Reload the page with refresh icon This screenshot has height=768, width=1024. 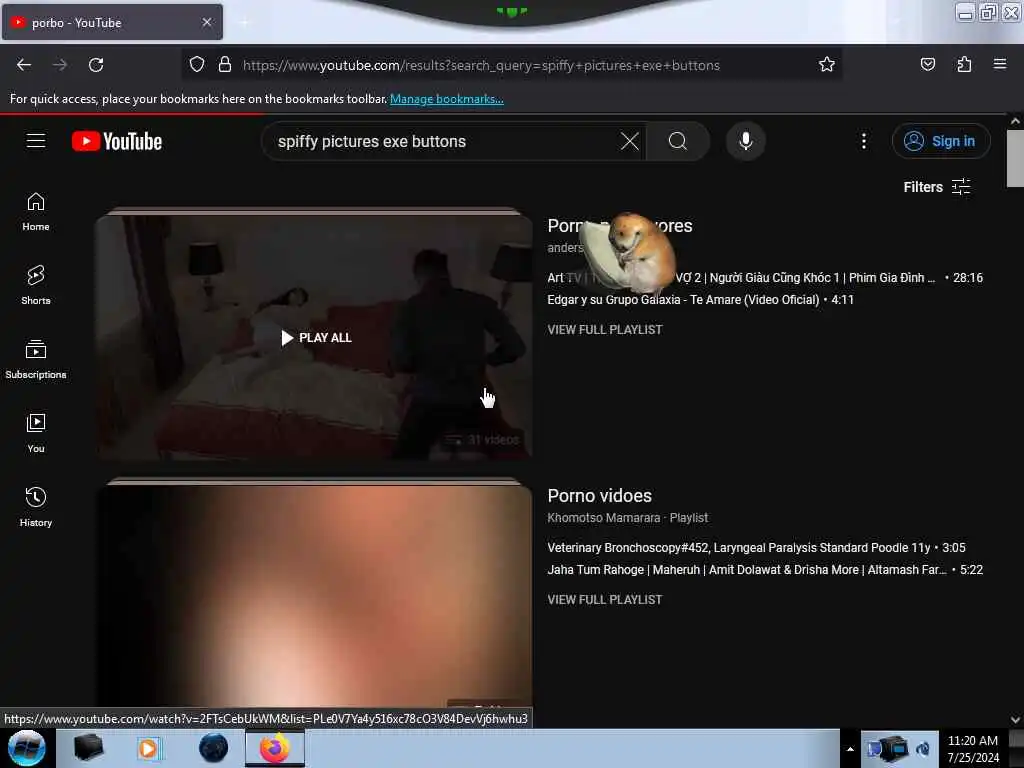click(x=96, y=65)
